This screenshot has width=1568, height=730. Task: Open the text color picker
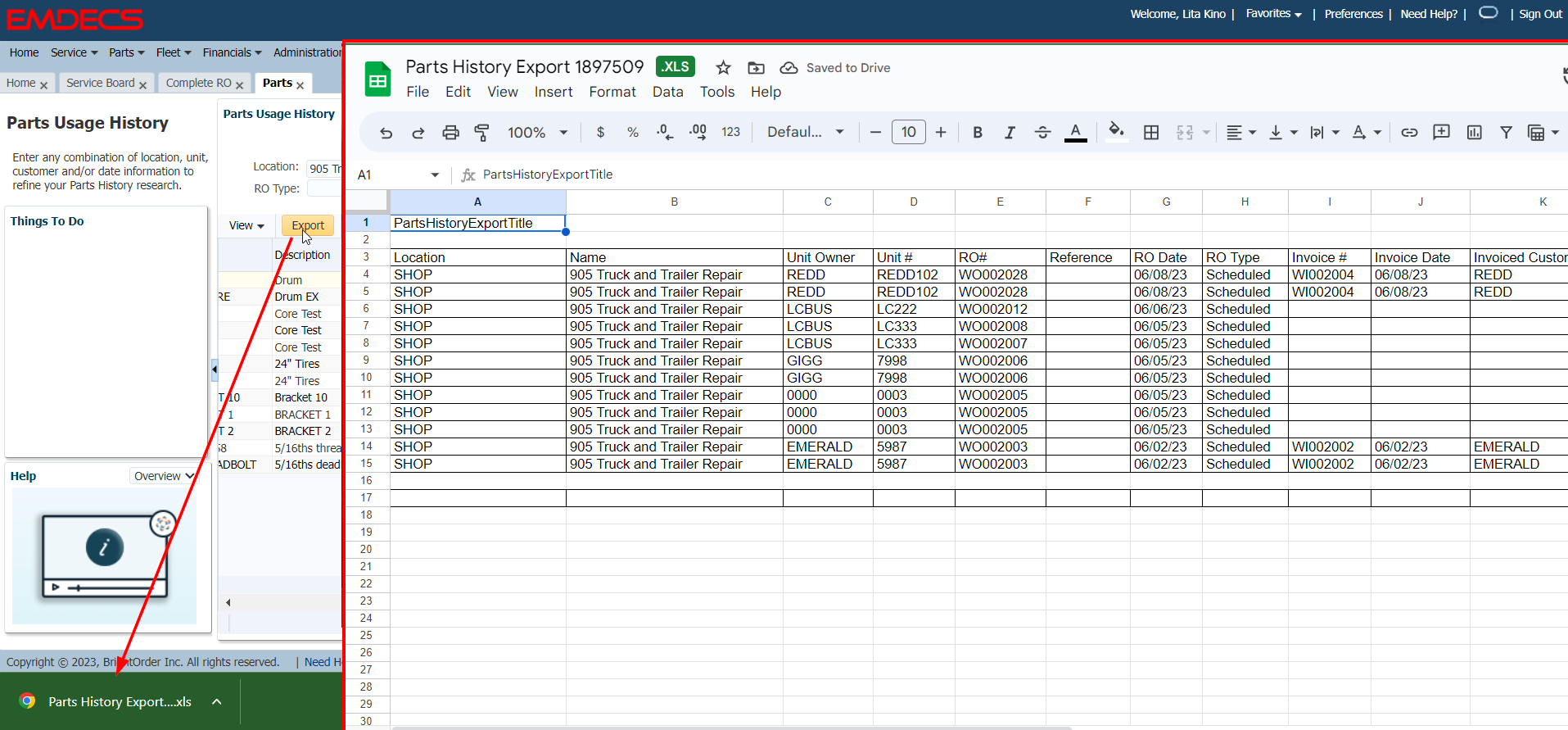1076,133
